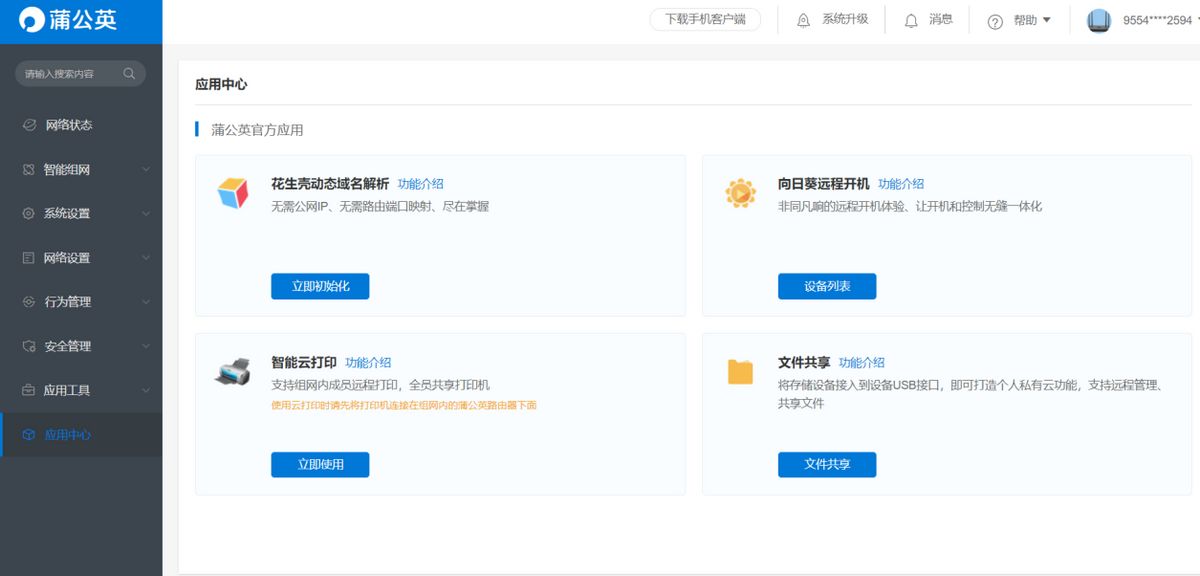
Task: Click the 花生壳 colorful cube app icon
Action: [233, 192]
